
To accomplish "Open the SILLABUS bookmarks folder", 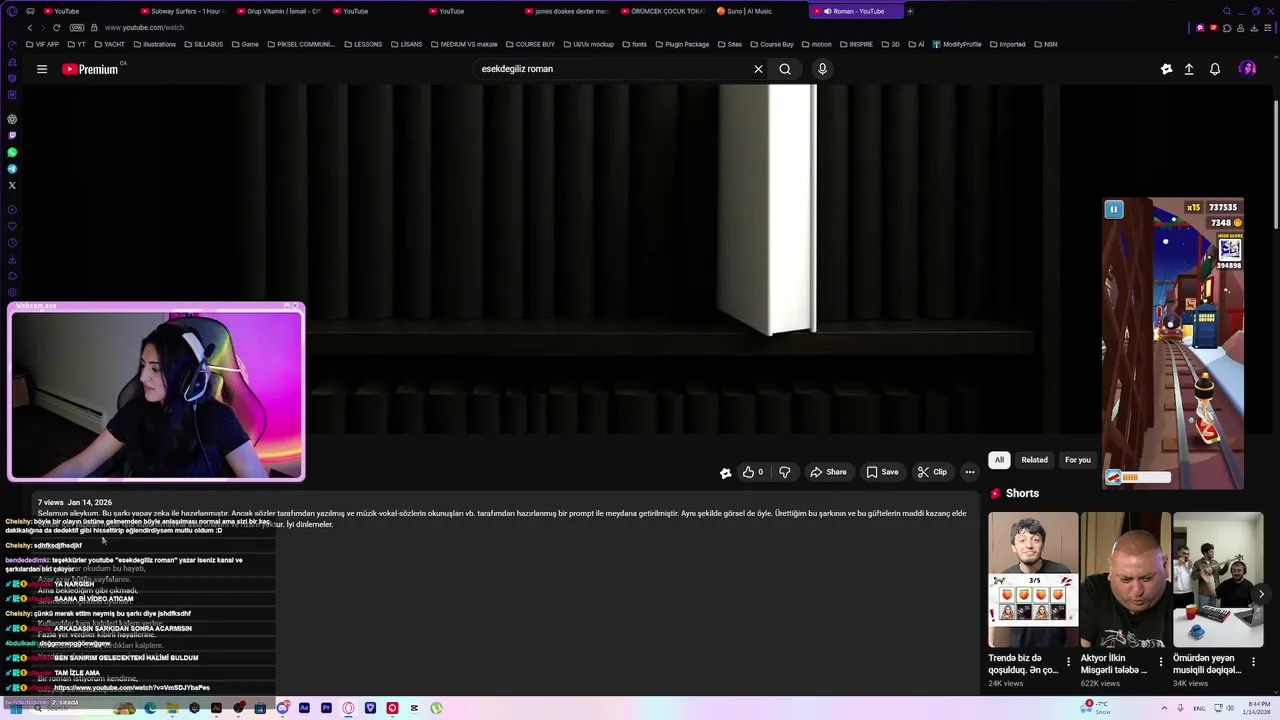I will (x=203, y=44).
